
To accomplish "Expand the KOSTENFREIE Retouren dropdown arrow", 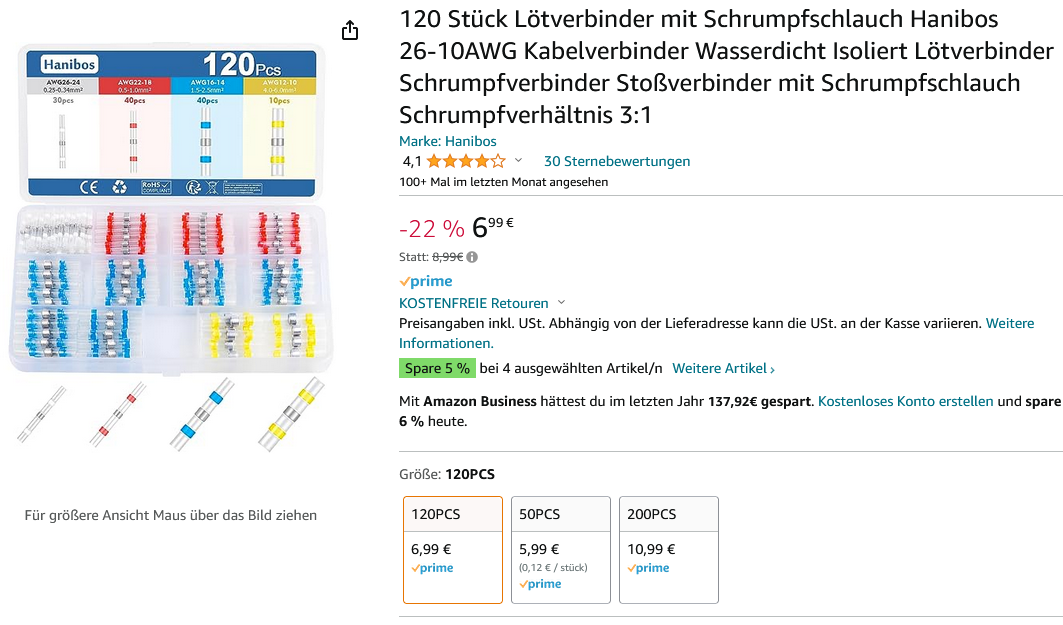I will pyautogui.click(x=561, y=303).
